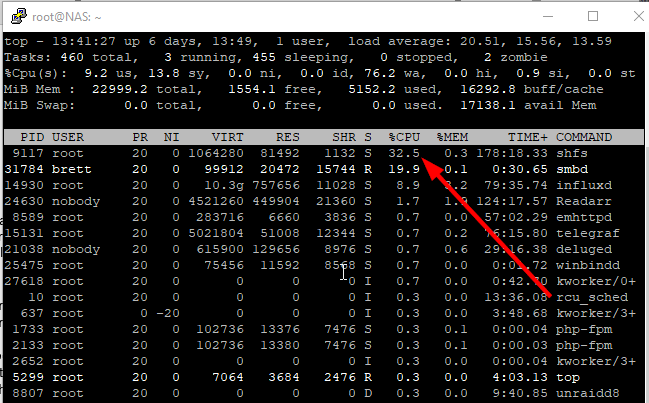The width and height of the screenshot is (649, 403).
Task: Click user 'brett' in smbd row
Action: point(72,169)
